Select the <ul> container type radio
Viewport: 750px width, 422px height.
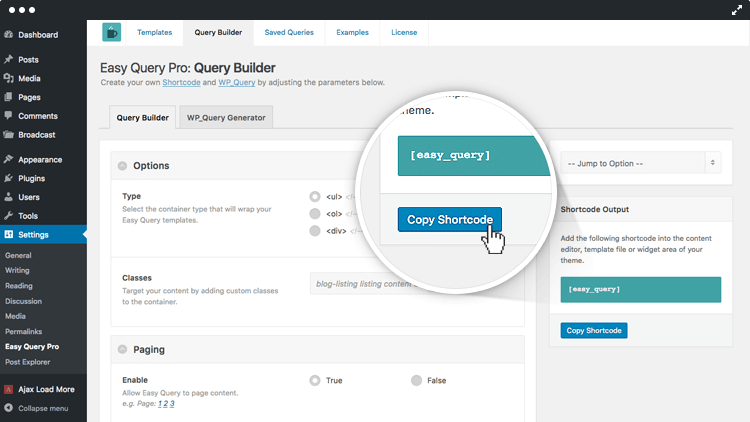click(315, 197)
